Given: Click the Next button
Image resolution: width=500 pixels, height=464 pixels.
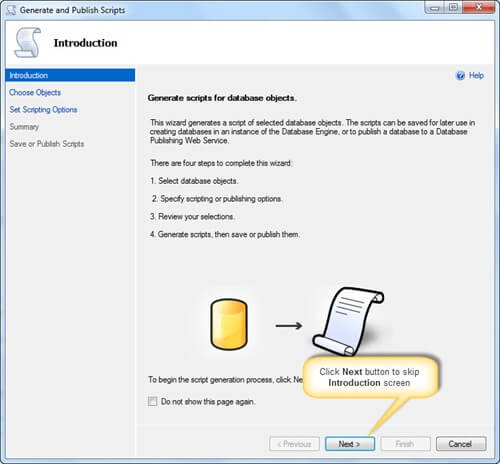Looking at the screenshot, I should click(x=350, y=444).
